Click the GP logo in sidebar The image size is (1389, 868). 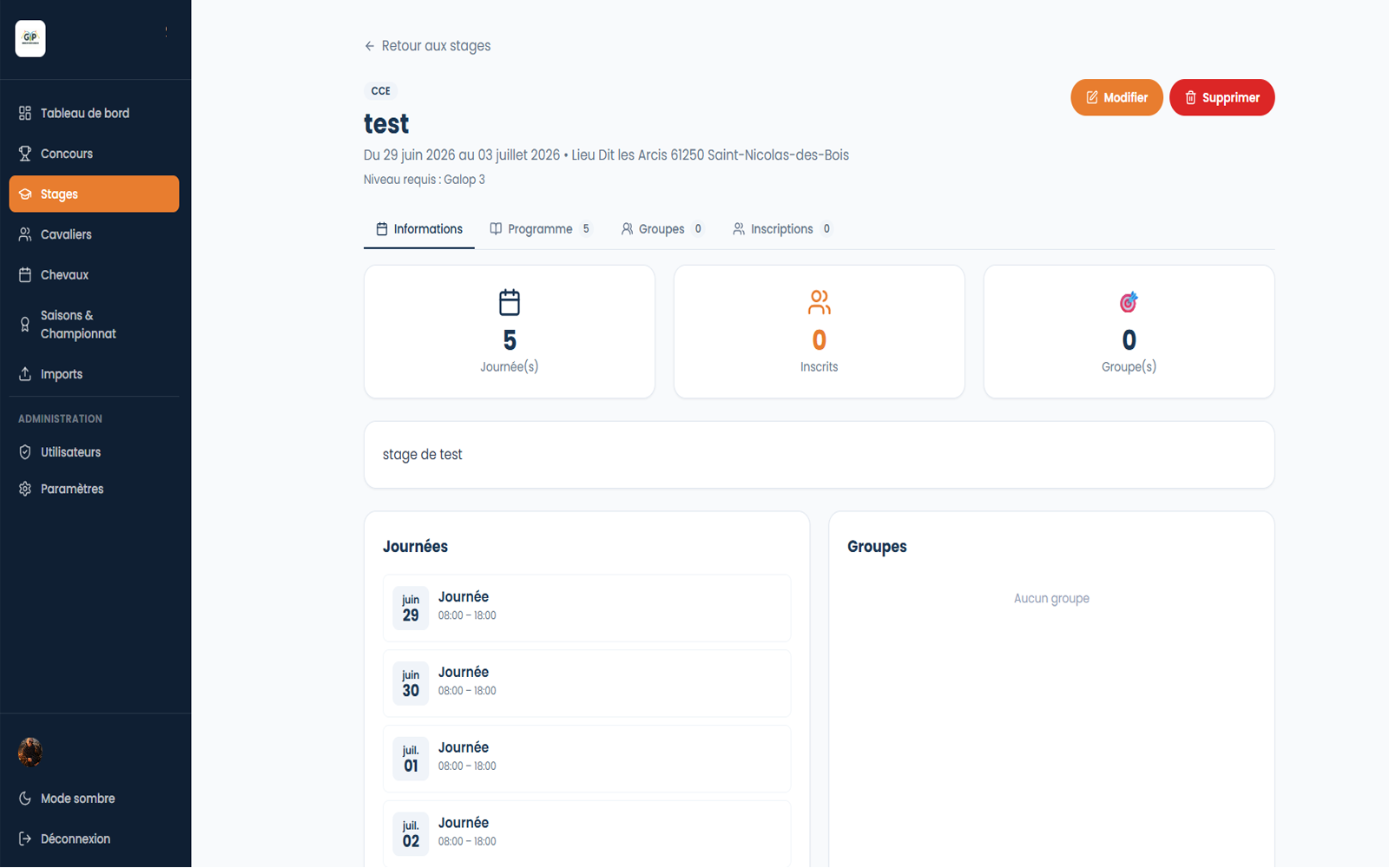[x=30, y=38]
